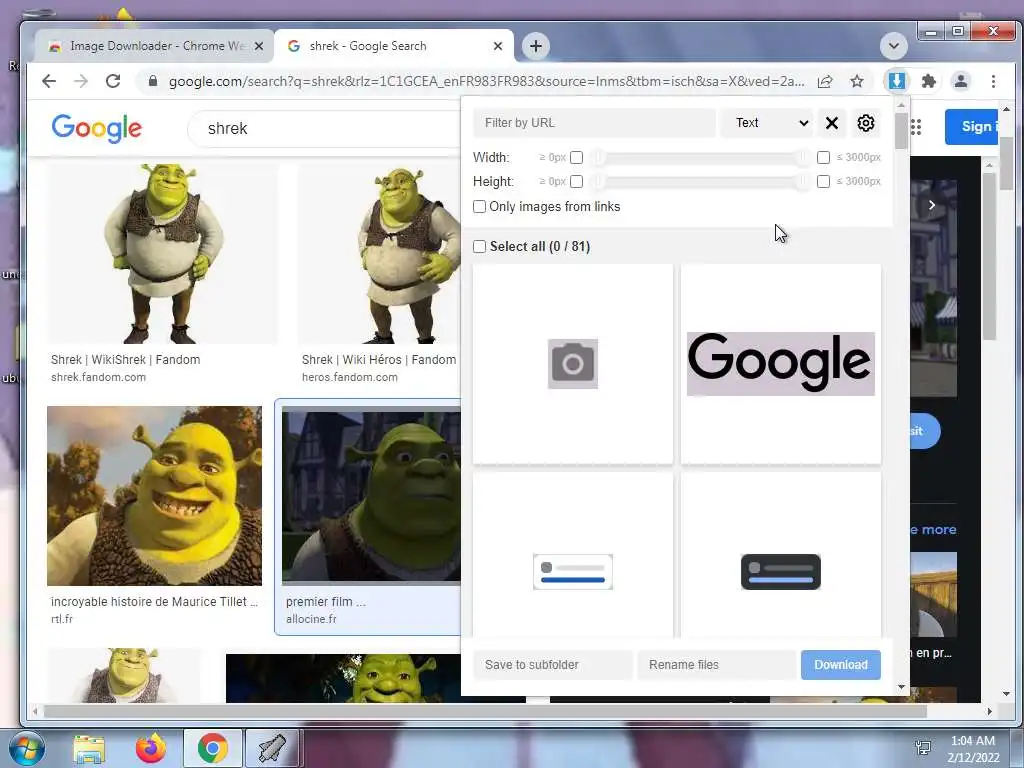Open the Chrome extensions puzzle icon
The height and width of the screenshot is (768, 1024).
928,81
